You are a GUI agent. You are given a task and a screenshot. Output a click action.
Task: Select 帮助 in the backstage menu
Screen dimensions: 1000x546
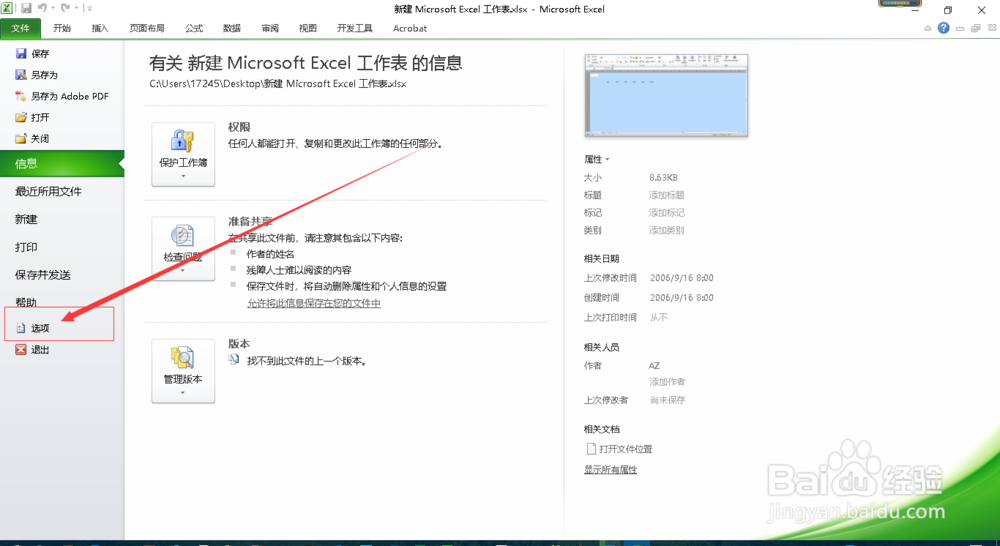pos(26,302)
